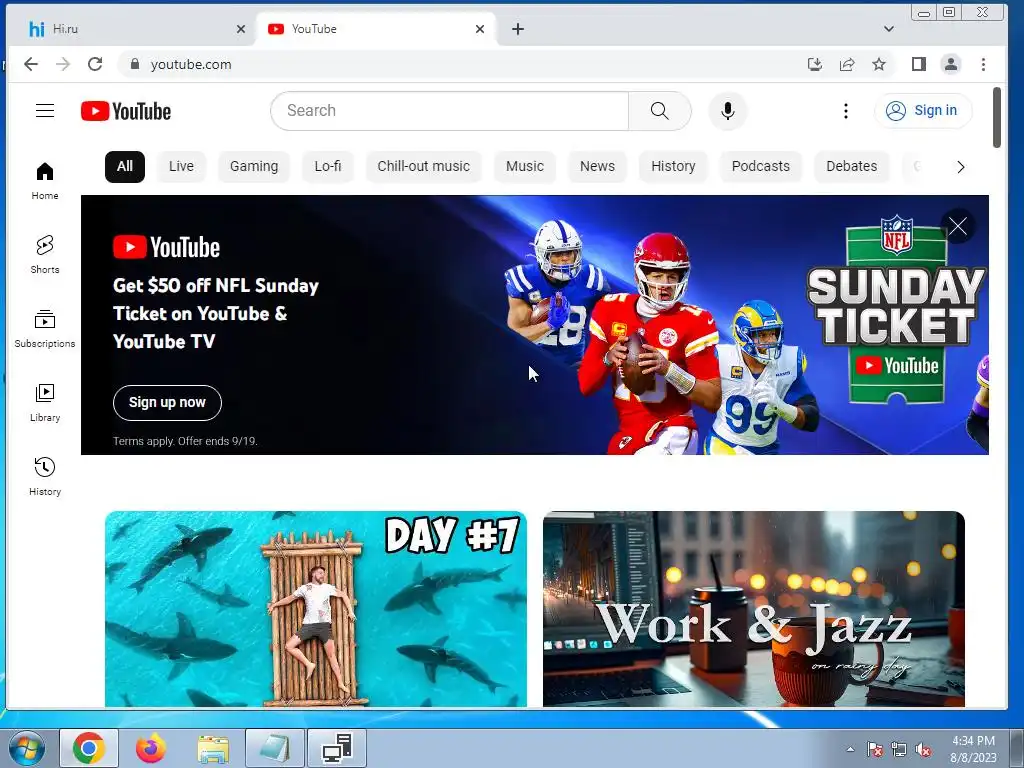Click the NFL Sunday Ticket banner image
This screenshot has height=768, width=1024.
[x=535, y=325]
